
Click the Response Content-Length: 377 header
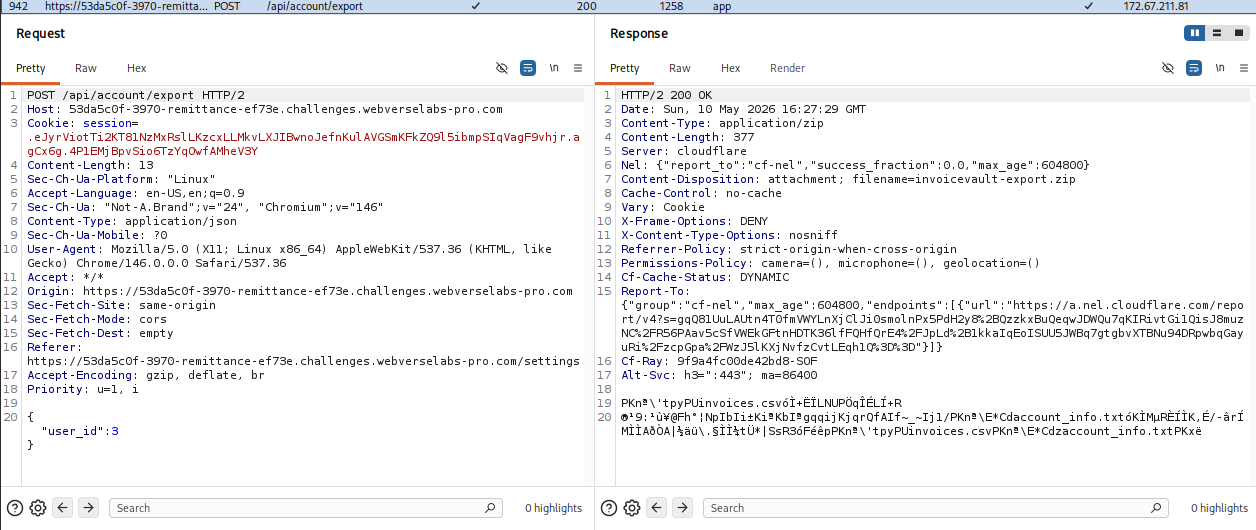click(686, 137)
